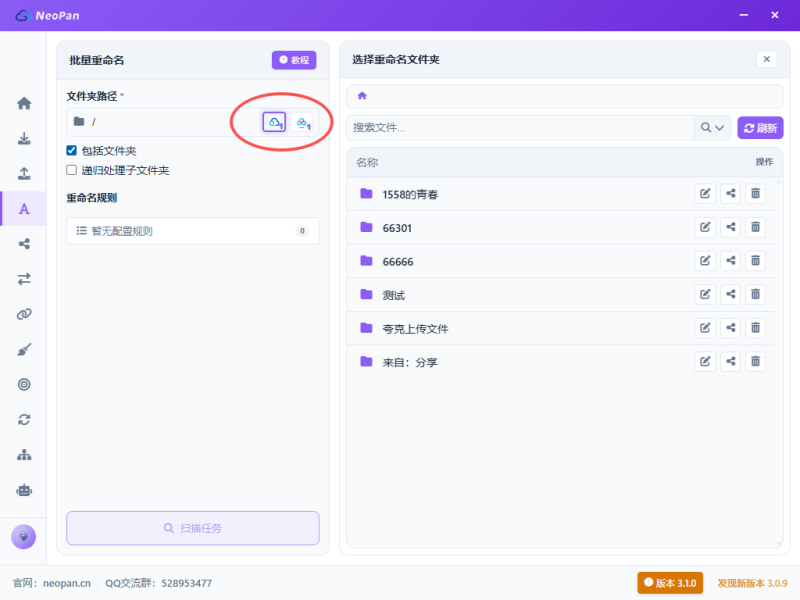800x600 pixels.
Task: Click the purple diamond VIP icon
Action: 23,536
